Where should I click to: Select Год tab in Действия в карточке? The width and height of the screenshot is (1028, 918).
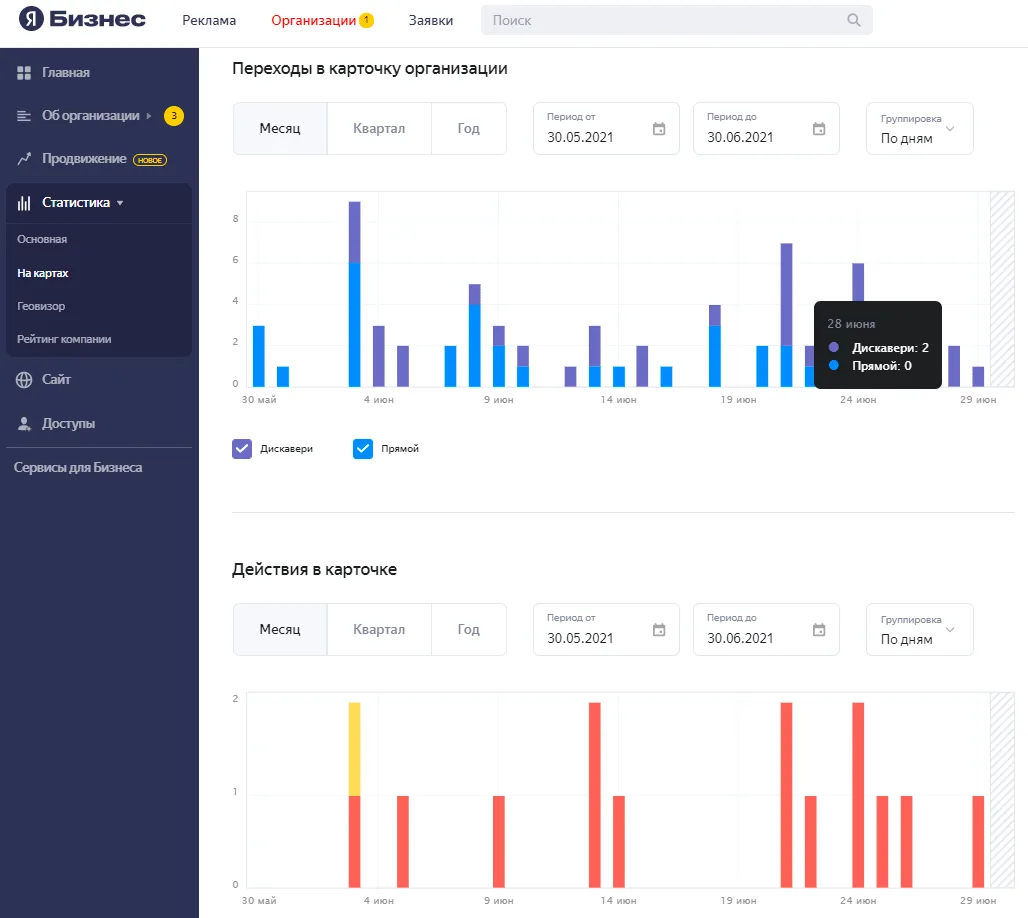(469, 629)
